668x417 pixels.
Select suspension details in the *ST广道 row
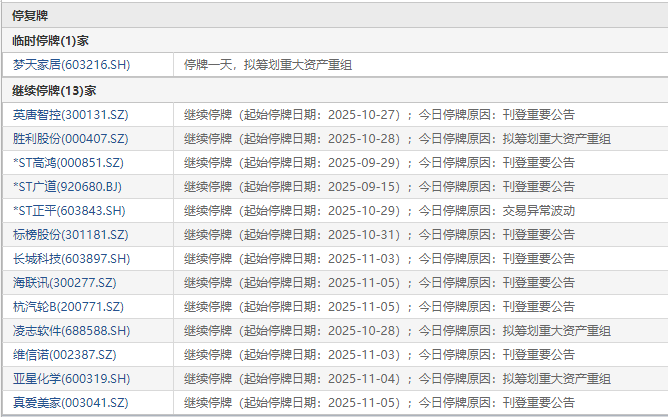[379, 187]
